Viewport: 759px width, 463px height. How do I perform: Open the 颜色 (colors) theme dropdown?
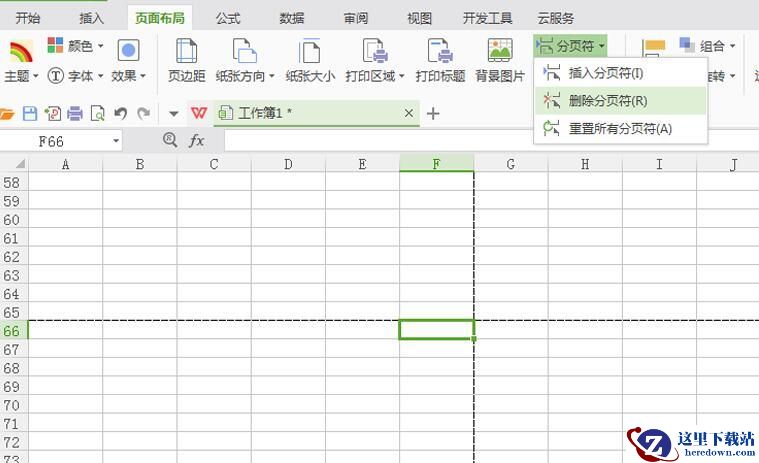(76, 46)
